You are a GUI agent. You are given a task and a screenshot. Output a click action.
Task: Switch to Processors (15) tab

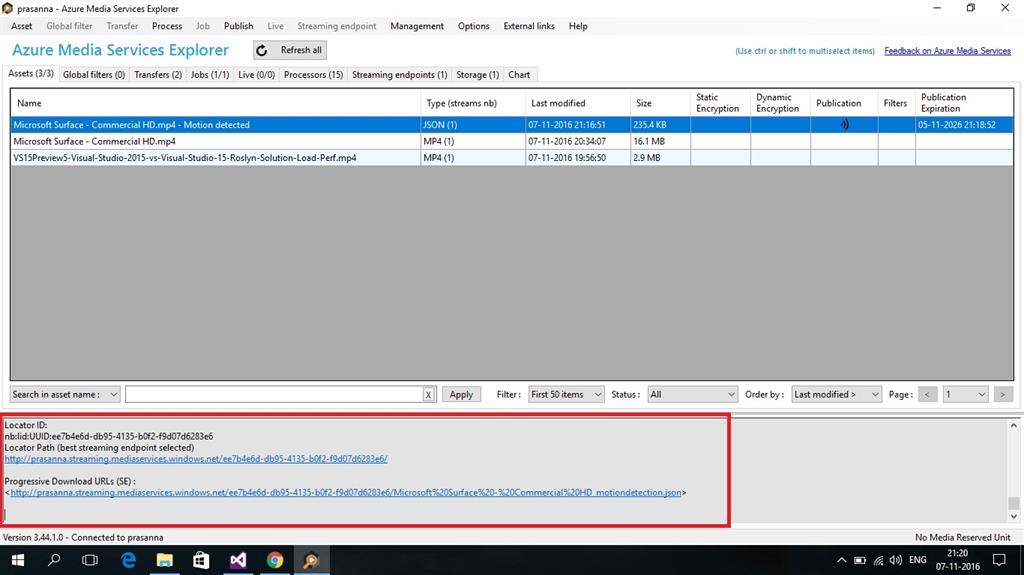tap(313, 74)
